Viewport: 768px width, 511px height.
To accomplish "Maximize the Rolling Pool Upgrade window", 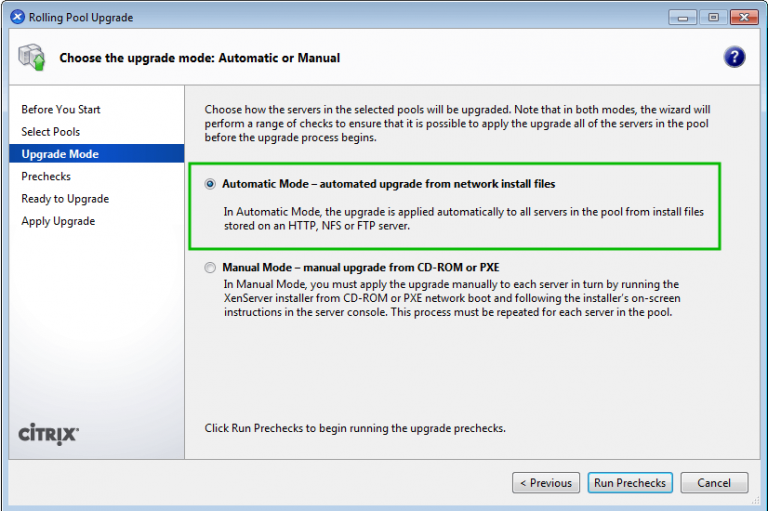I will (714, 17).
